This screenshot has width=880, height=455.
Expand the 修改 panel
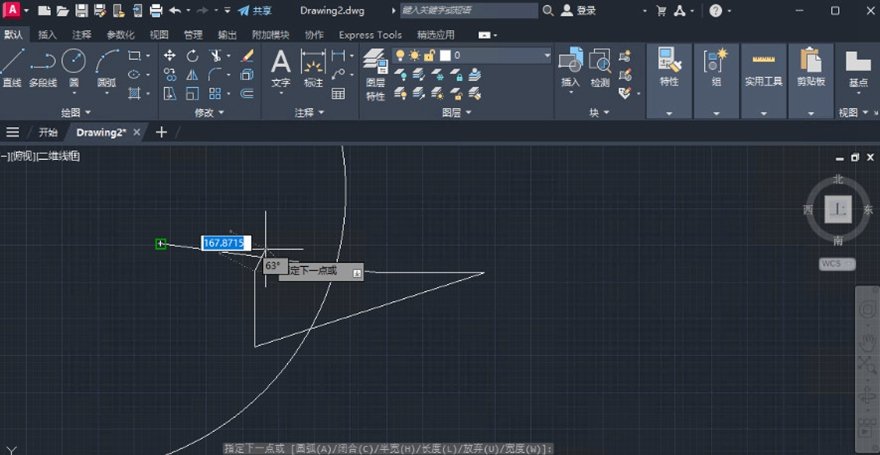point(209,113)
